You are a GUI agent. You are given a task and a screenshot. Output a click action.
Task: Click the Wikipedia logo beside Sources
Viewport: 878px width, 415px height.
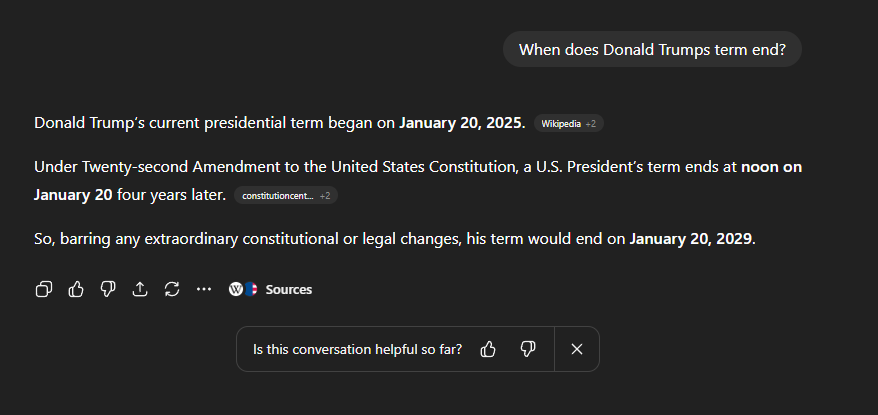click(236, 289)
